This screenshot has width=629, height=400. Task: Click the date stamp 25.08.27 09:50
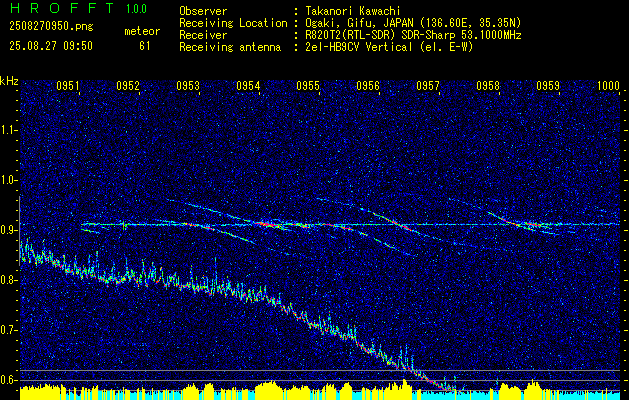[51, 46]
